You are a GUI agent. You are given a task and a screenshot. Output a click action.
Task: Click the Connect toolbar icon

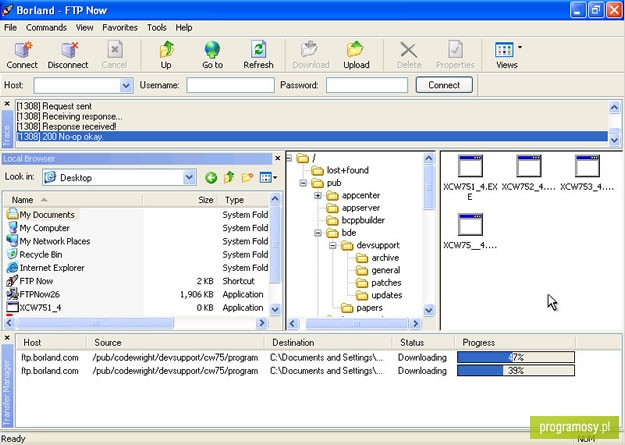click(x=22, y=55)
